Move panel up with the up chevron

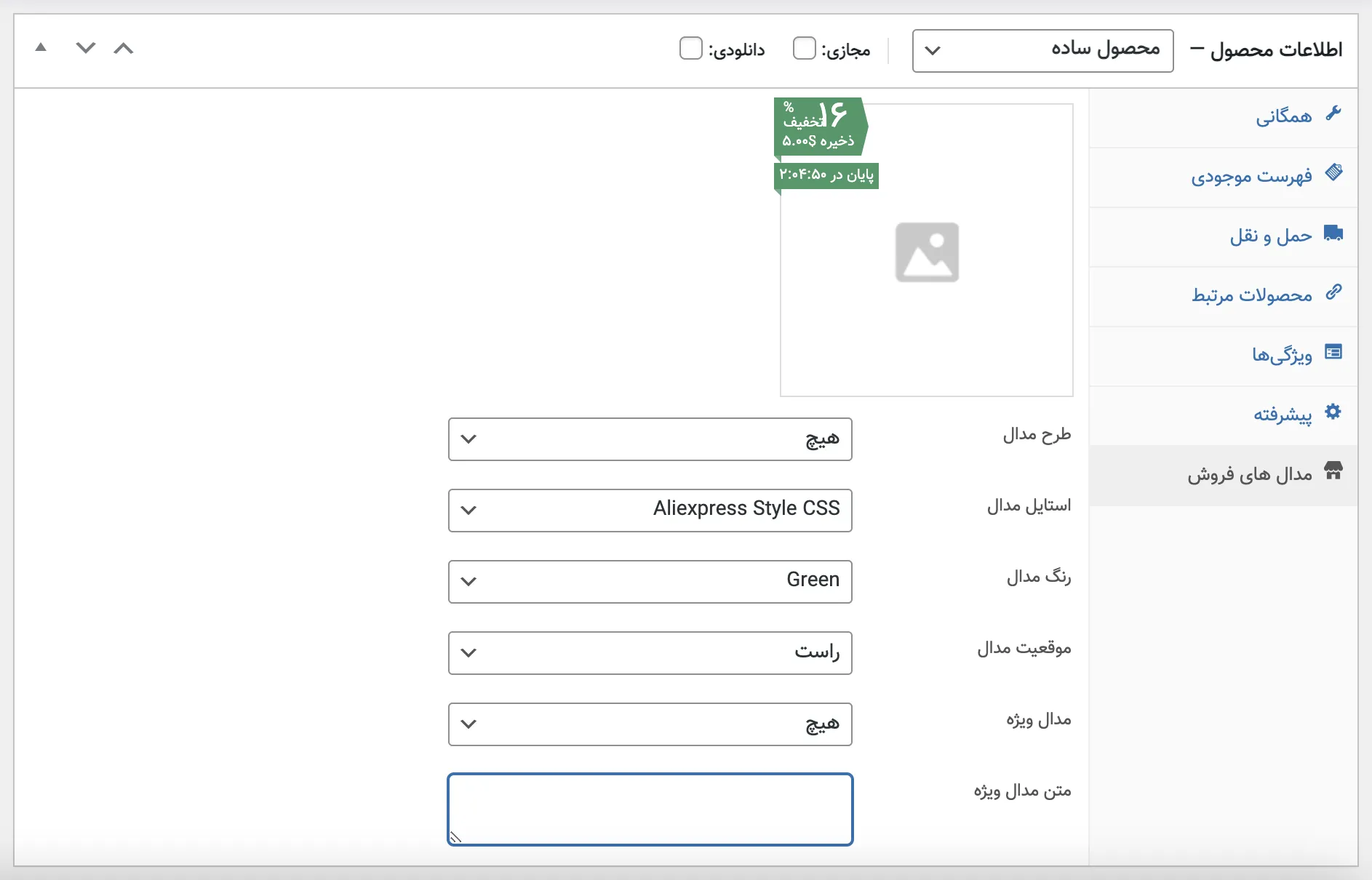124,49
